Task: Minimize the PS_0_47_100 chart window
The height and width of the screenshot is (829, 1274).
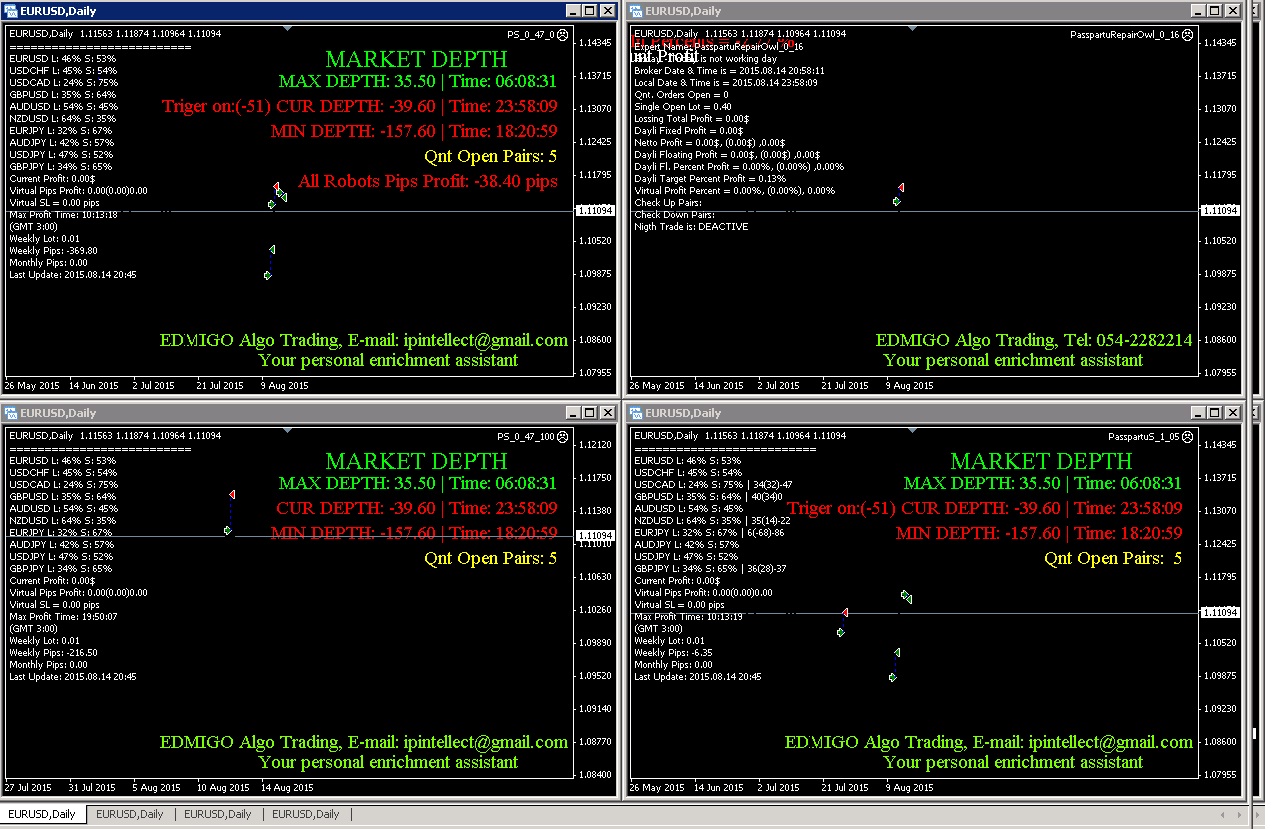Action: coord(573,413)
